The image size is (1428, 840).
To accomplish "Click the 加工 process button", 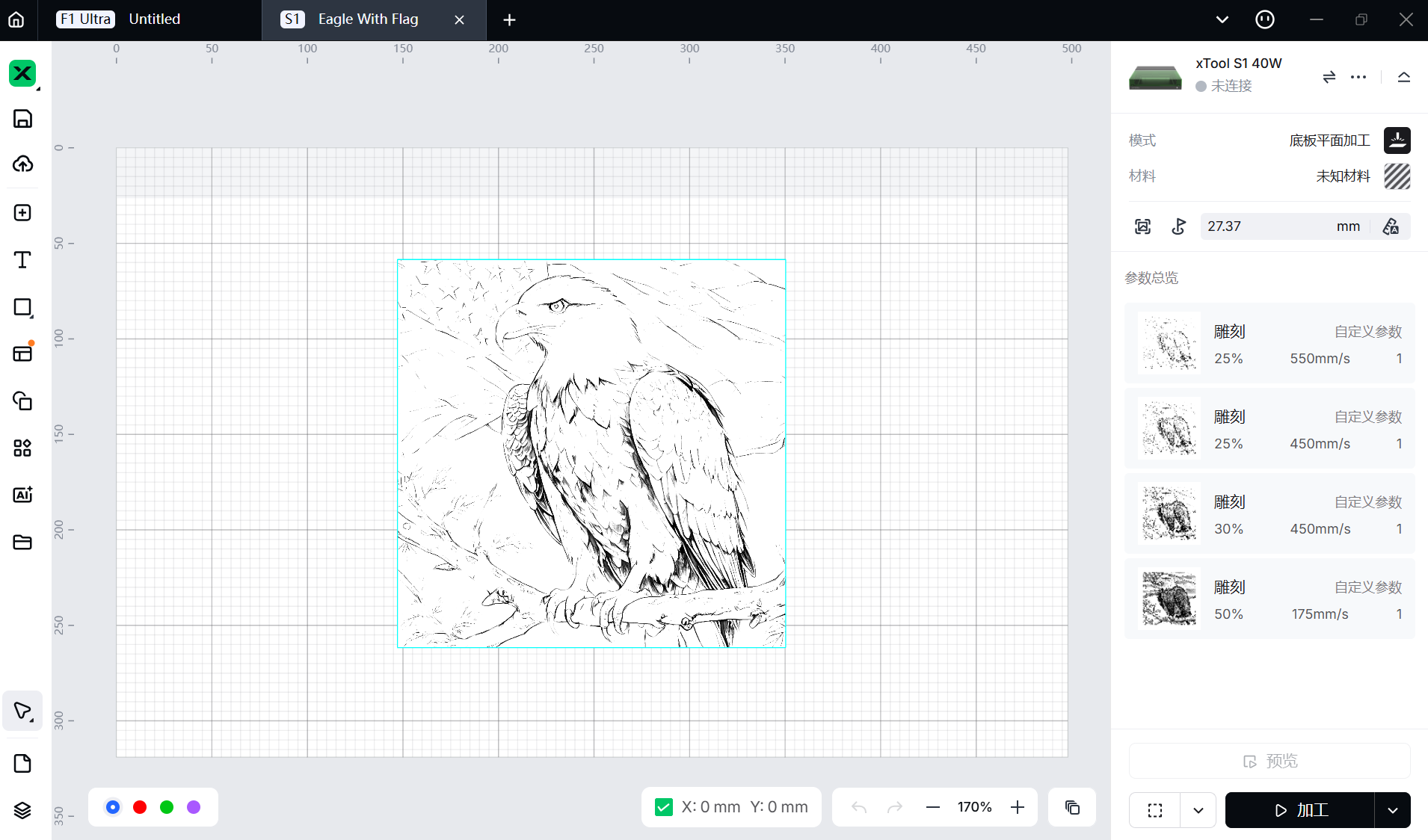I will pyautogui.click(x=1299, y=810).
